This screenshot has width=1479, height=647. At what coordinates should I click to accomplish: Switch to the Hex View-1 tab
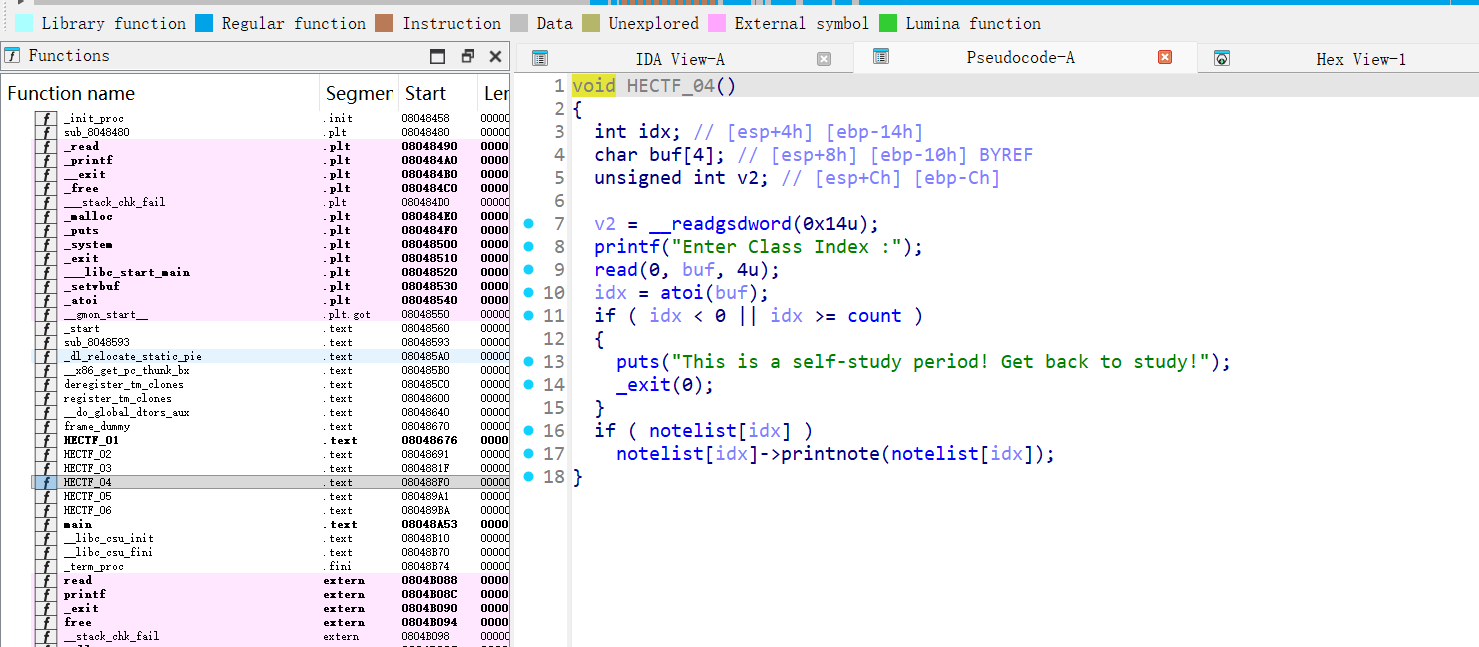pyautogui.click(x=1360, y=58)
